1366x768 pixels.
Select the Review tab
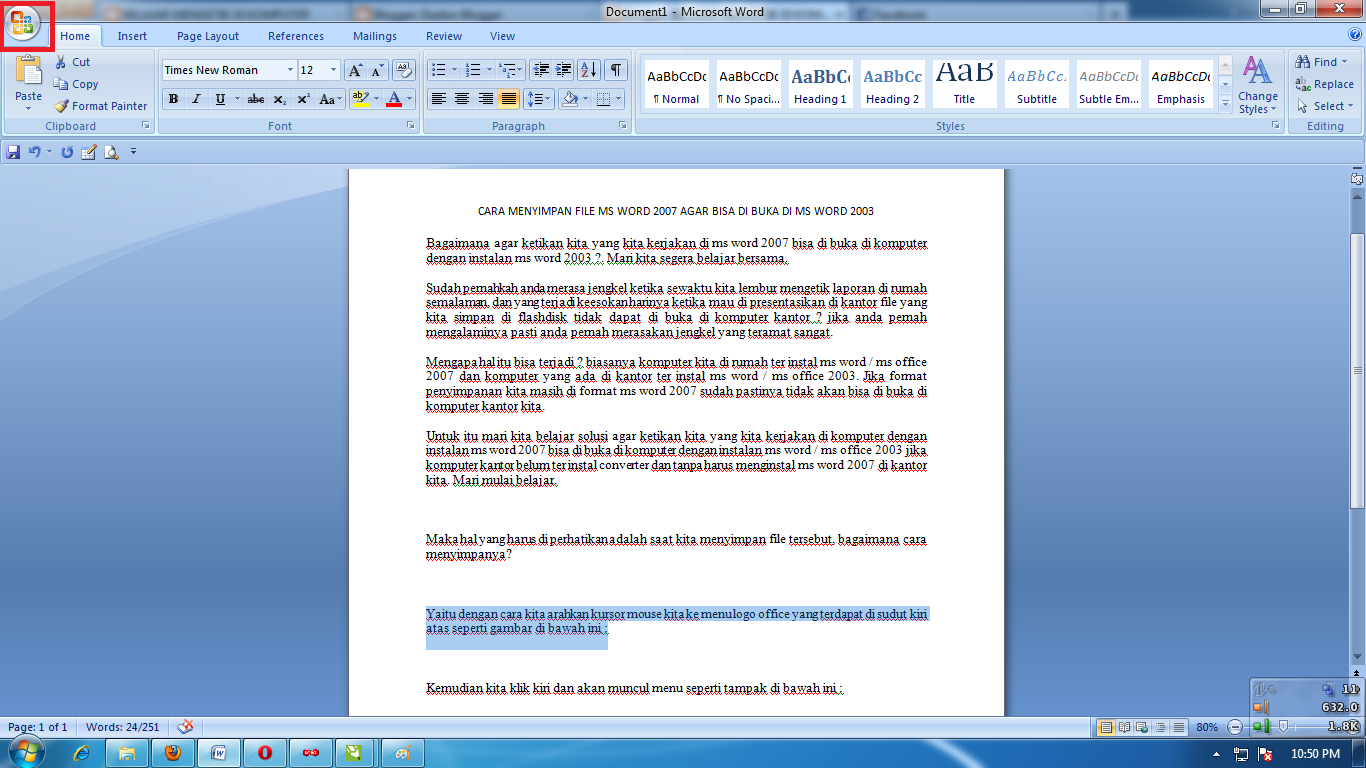click(x=444, y=36)
